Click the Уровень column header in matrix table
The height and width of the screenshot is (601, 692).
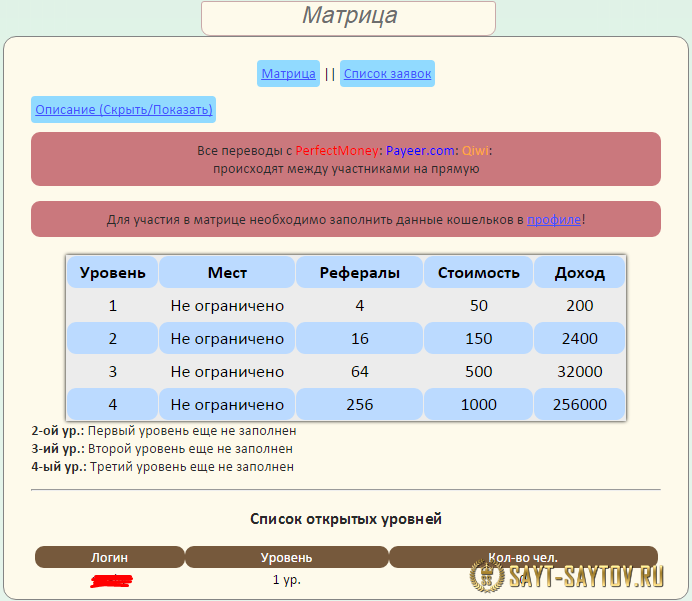point(113,272)
